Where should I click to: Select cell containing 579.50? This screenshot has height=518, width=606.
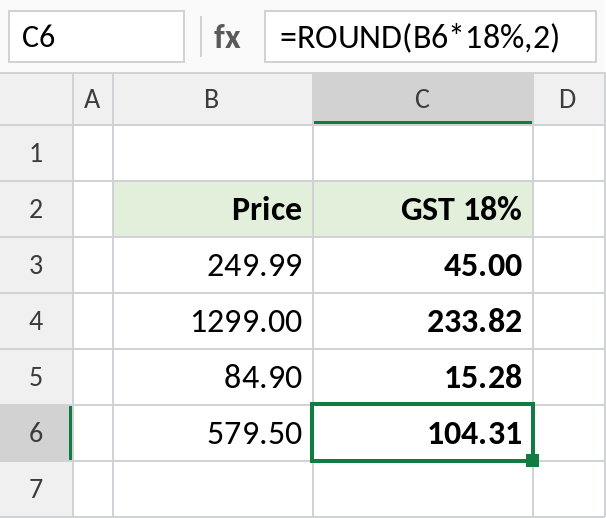(x=213, y=433)
